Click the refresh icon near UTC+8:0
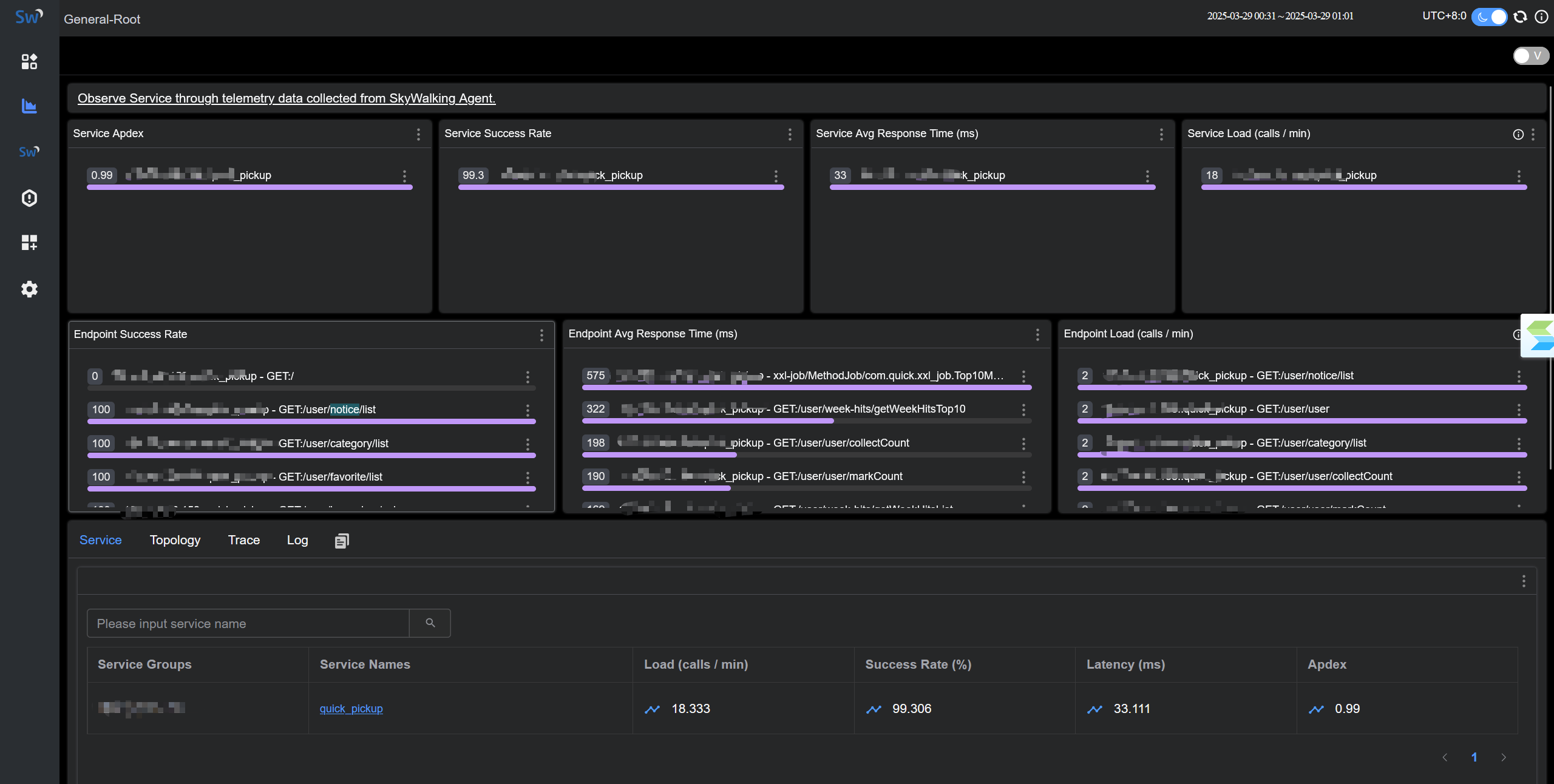 [x=1520, y=16]
